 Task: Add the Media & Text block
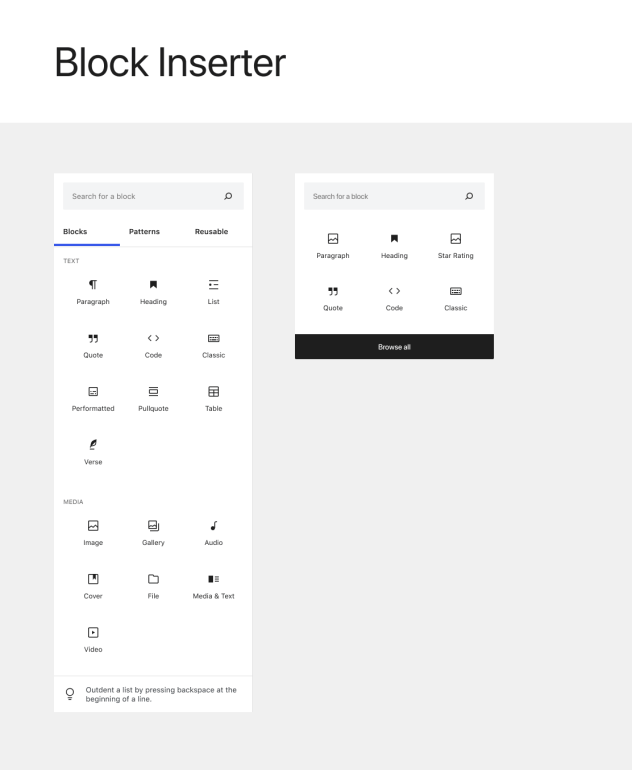pos(213,586)
